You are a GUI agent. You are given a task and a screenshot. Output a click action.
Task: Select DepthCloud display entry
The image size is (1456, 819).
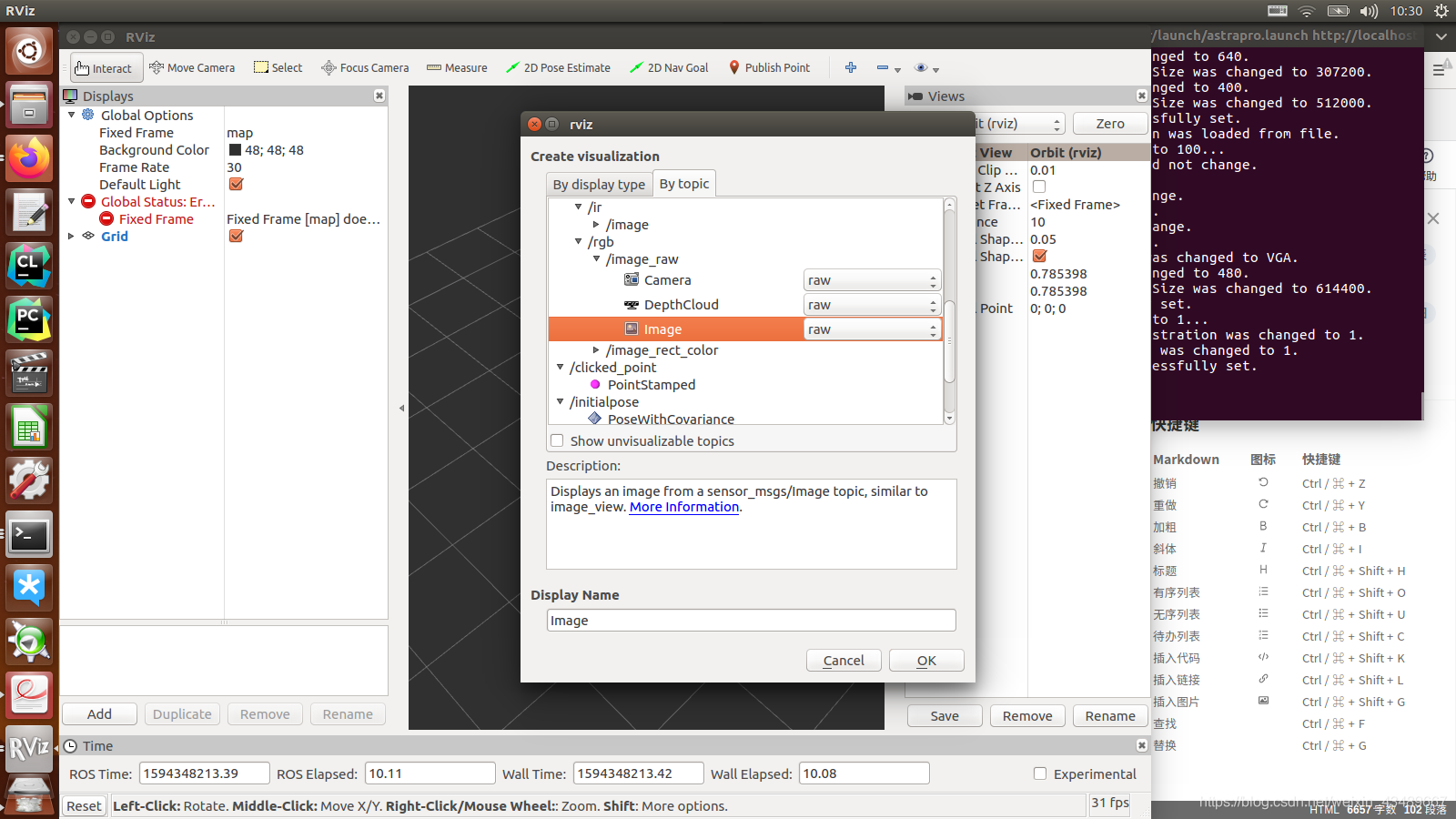pyautogui.click(x=681, y=305)
